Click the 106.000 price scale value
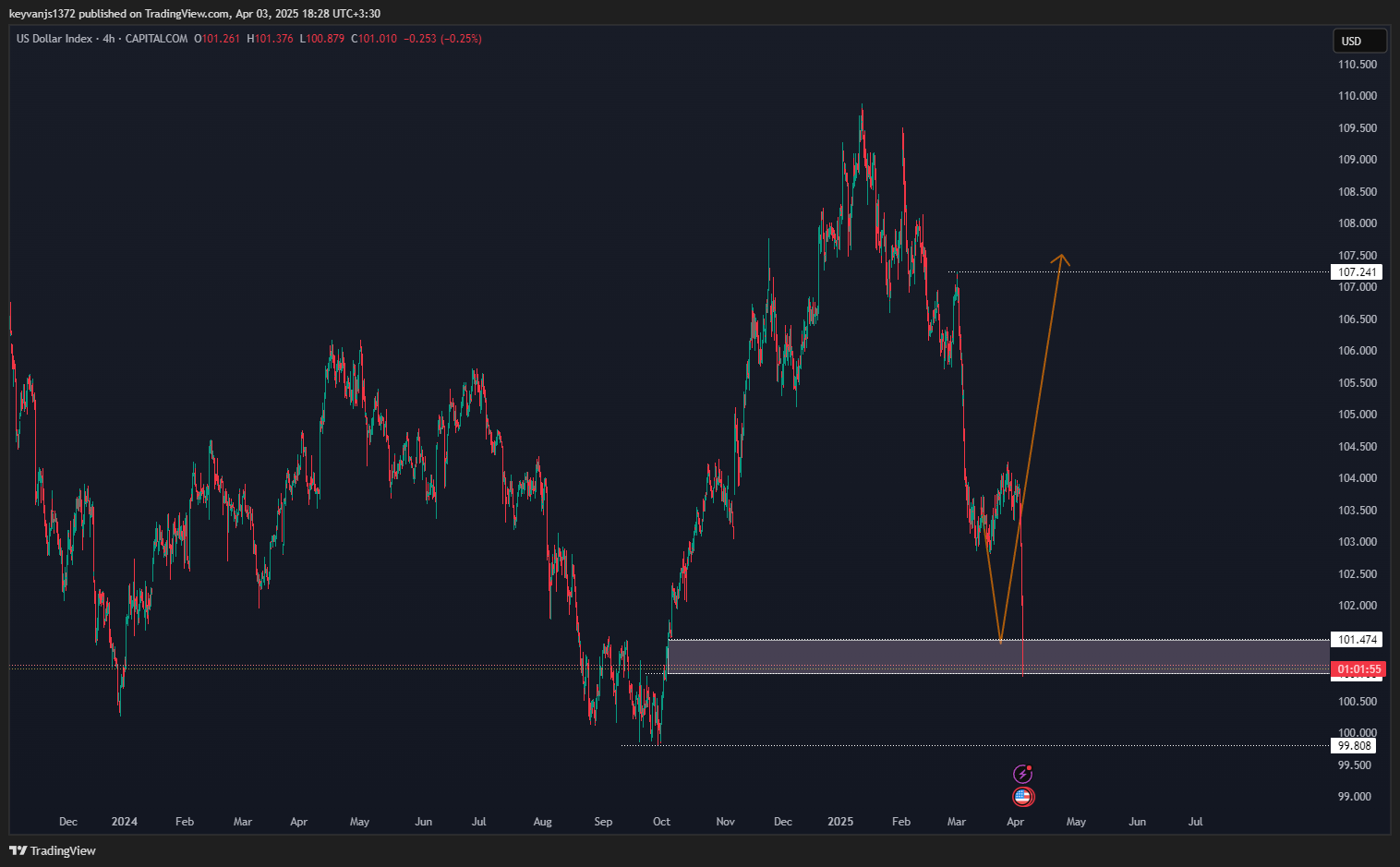Screen dimensions: 1400x867 [x=1358, y=351]
